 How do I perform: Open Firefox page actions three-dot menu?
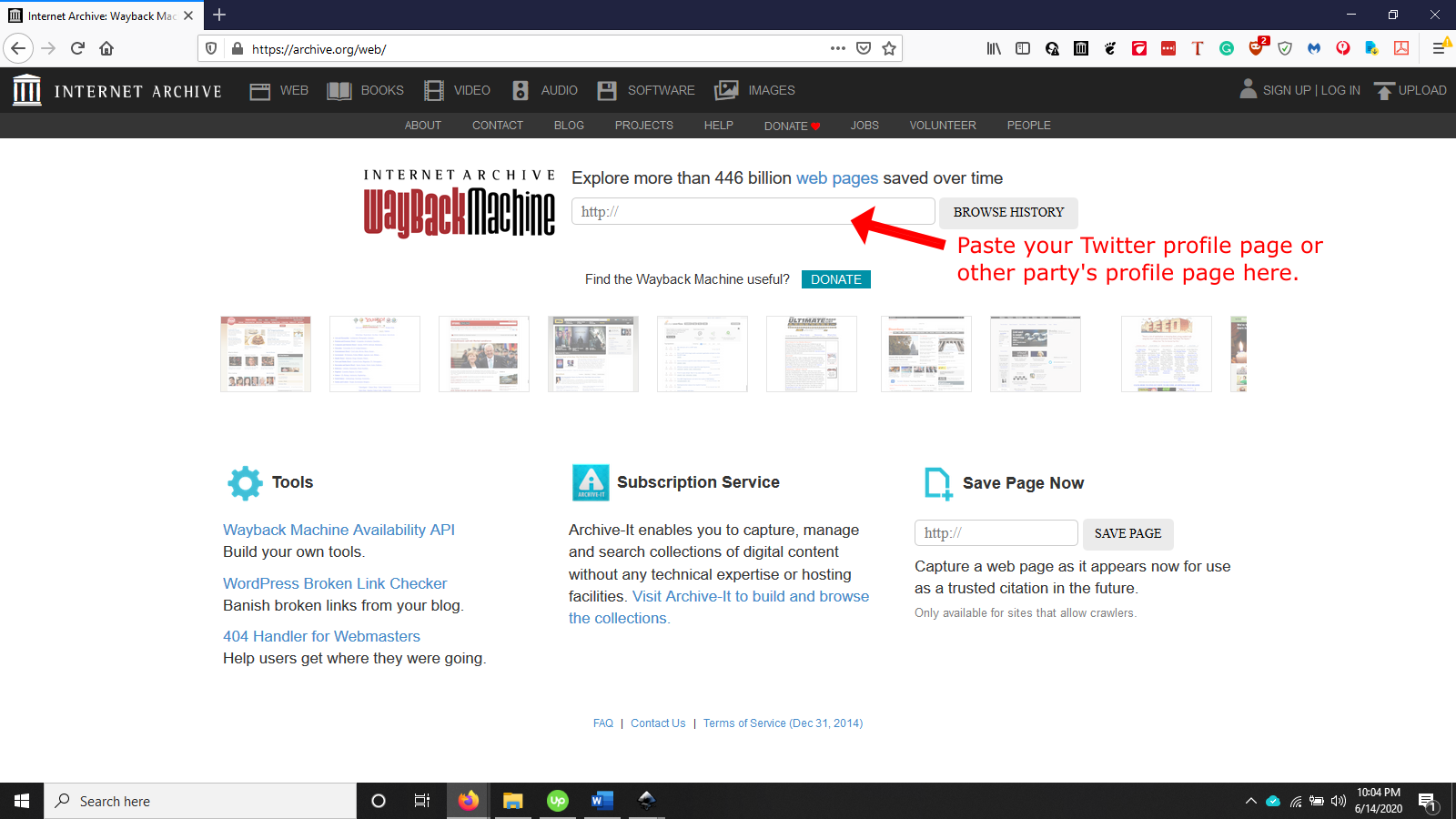[838, 49]
